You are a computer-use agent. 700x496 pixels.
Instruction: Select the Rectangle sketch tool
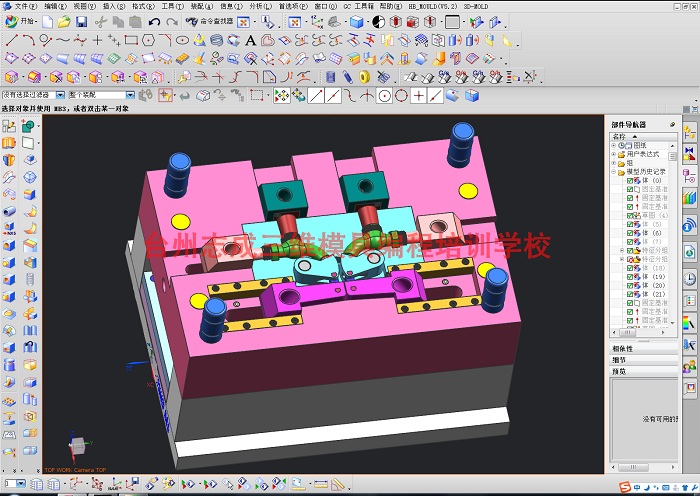[x=131, y=41]
